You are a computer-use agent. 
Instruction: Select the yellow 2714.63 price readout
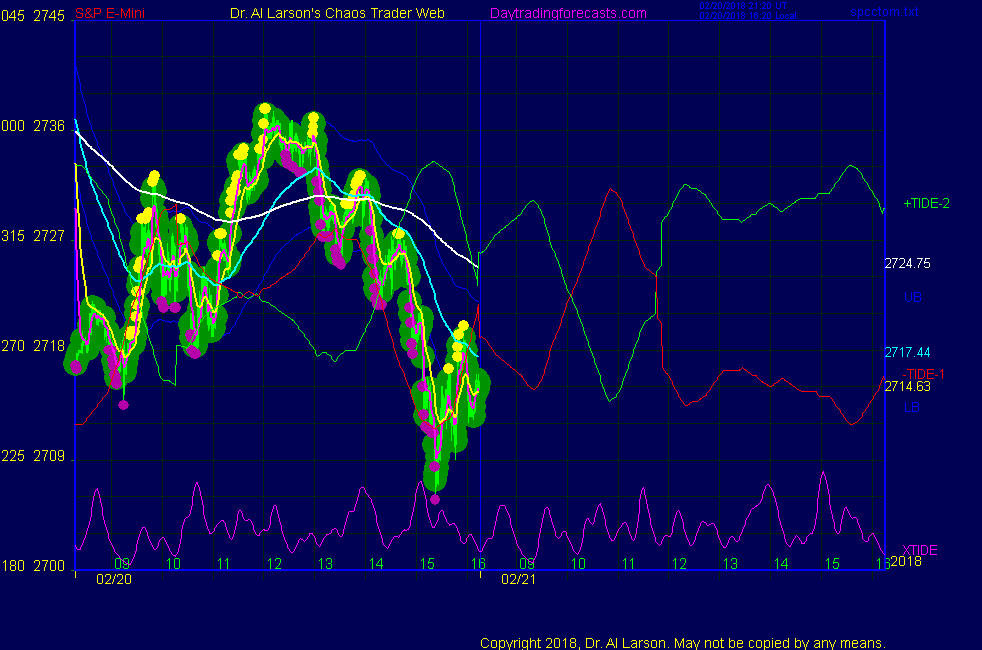pos(907,387)
